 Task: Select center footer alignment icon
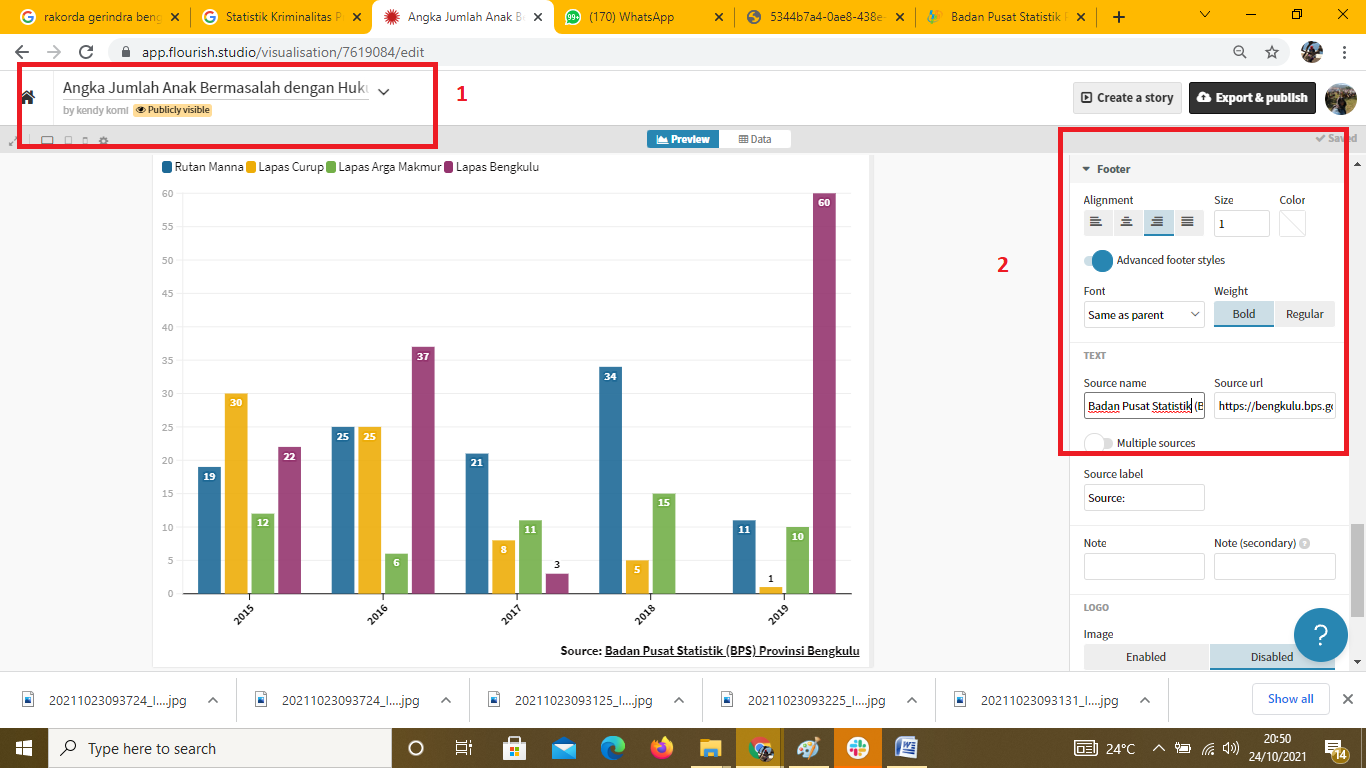tap(1127, 222)
